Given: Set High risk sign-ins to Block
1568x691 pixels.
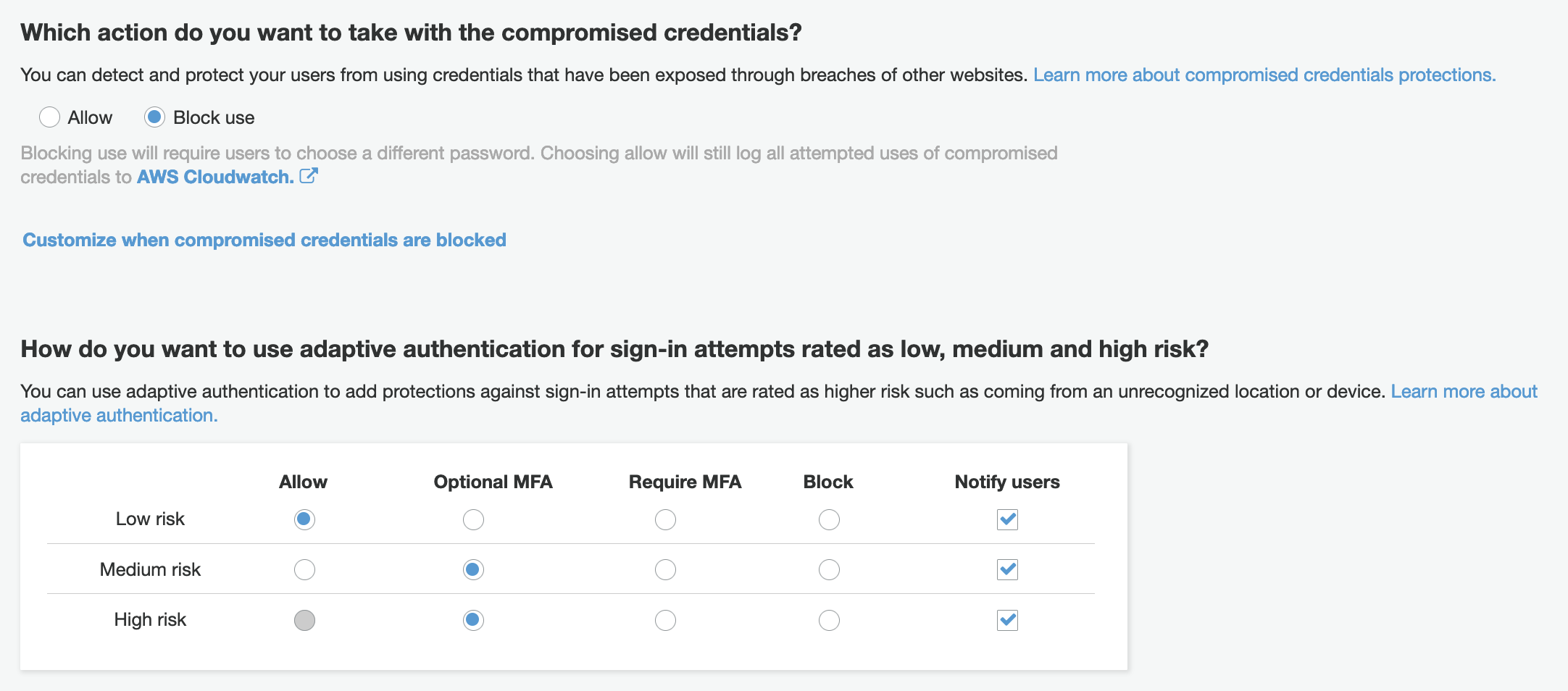Looking at the screenshot, I should click(x=828, y=620).
